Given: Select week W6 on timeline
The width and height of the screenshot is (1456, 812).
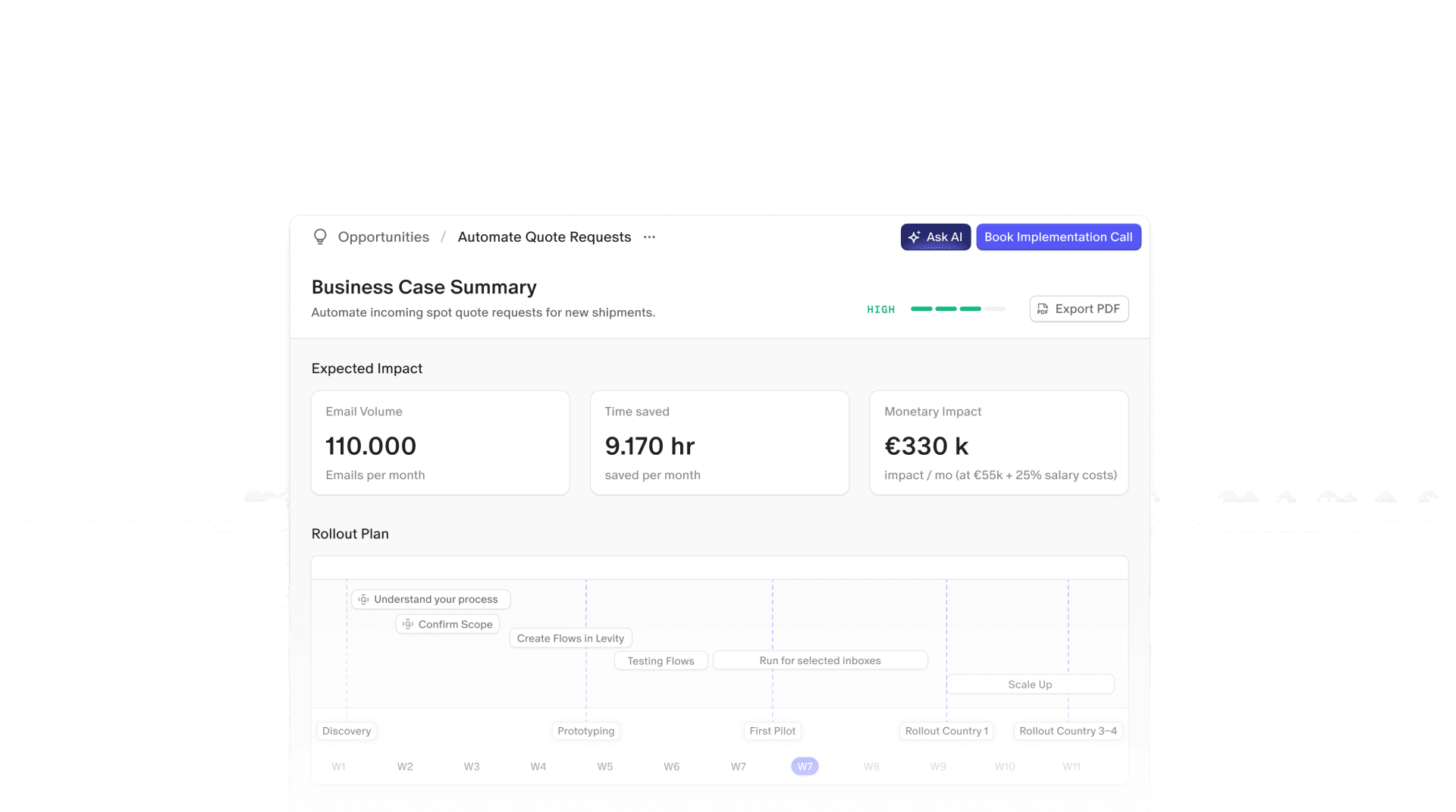Looking at the screenshot, I should pos(672,767).
